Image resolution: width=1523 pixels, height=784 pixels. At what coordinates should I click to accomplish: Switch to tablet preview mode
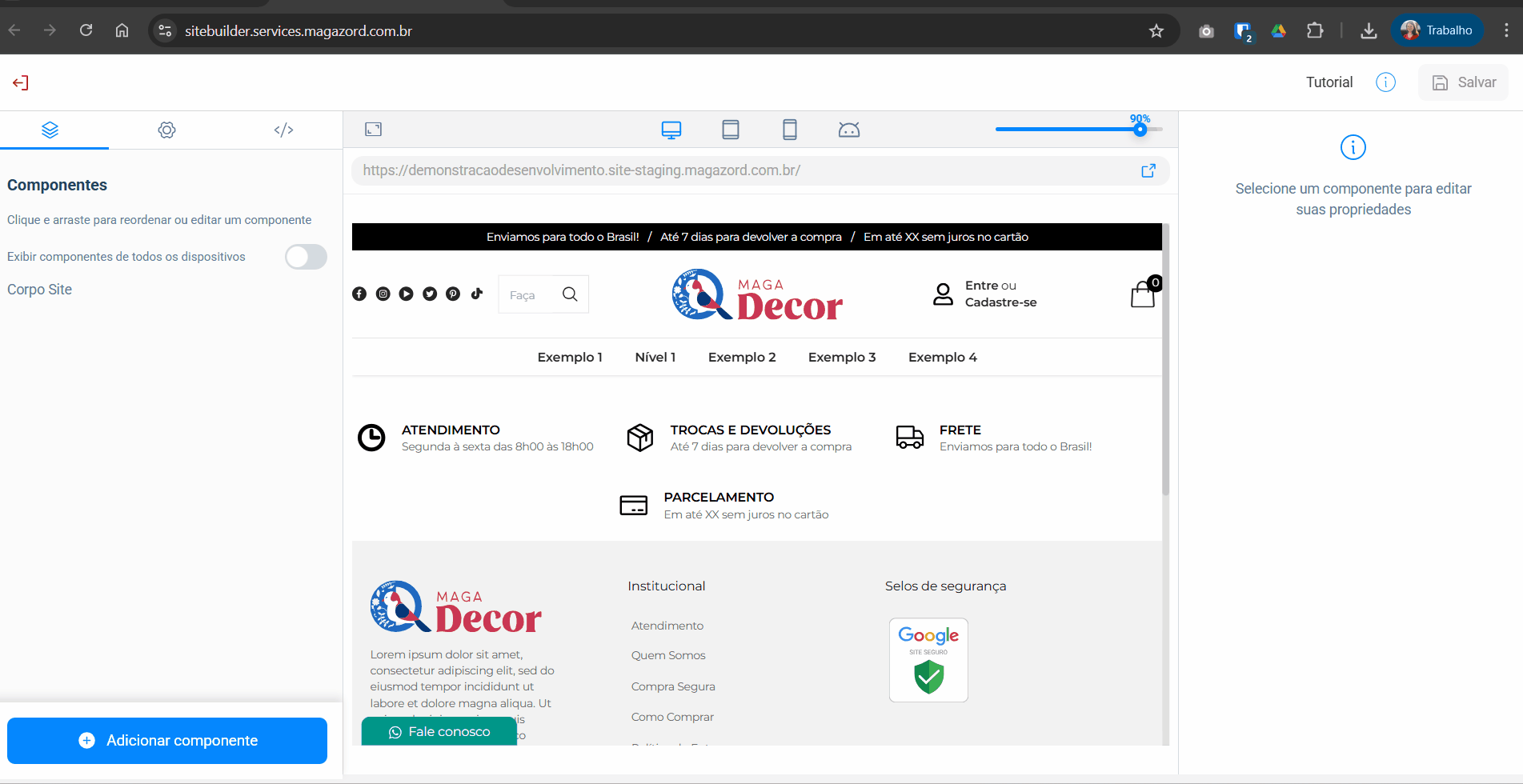coord(731,130)
